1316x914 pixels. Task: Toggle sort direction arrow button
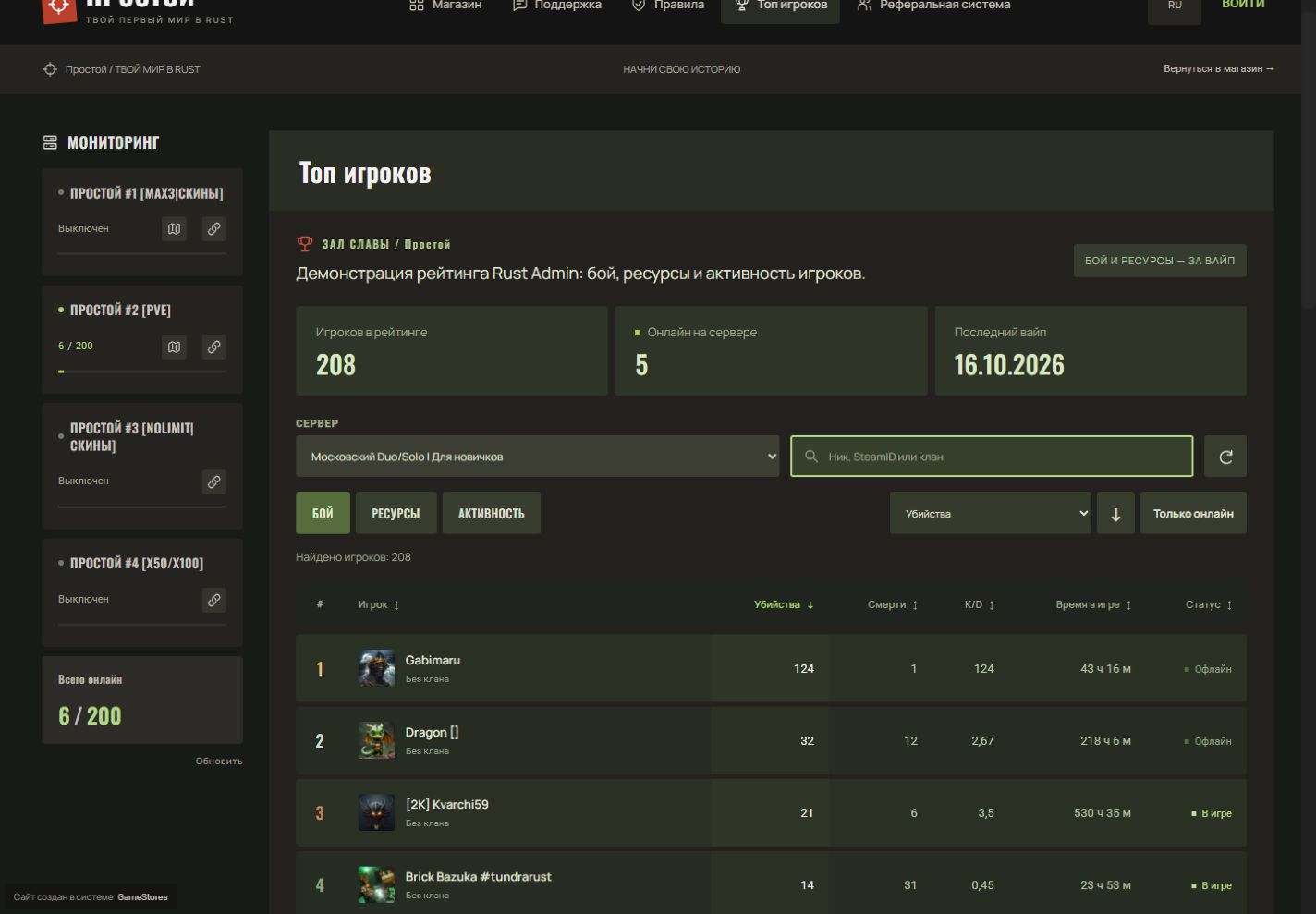[1115, 514]
